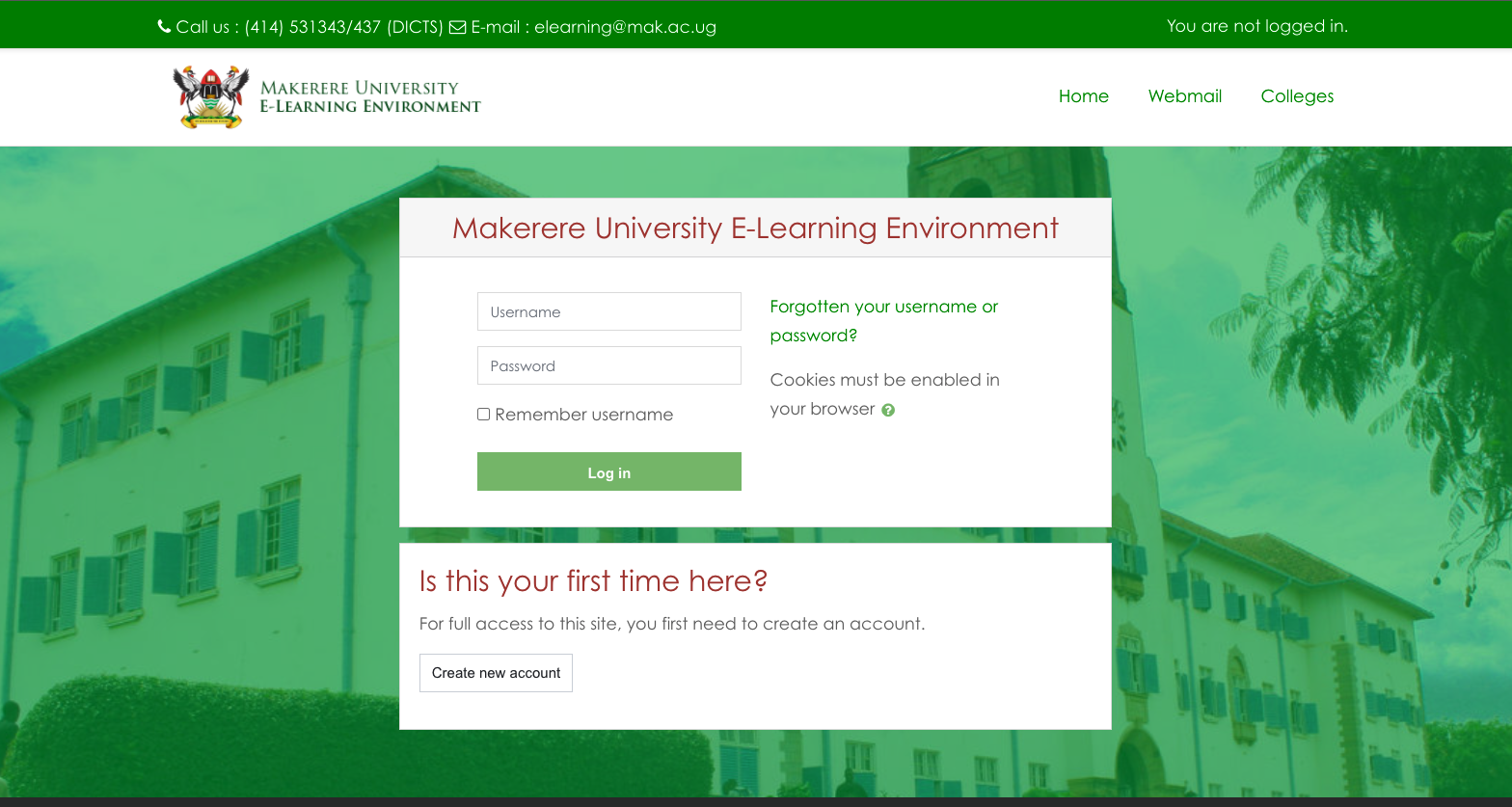Image resolution: width=1512 pixels, height=807 pixels.
Task: Open the Colleges menu item
Action: tap(1298, 96)
